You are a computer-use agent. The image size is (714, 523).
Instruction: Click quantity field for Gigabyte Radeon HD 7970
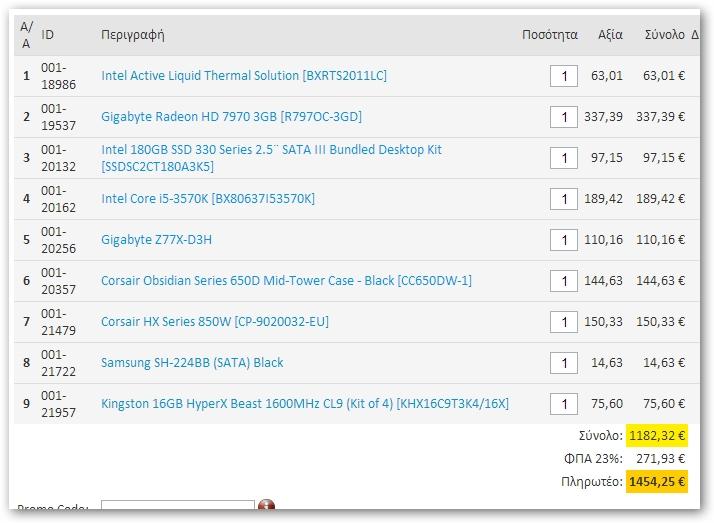pyautogui.click(x=564, y=117)
